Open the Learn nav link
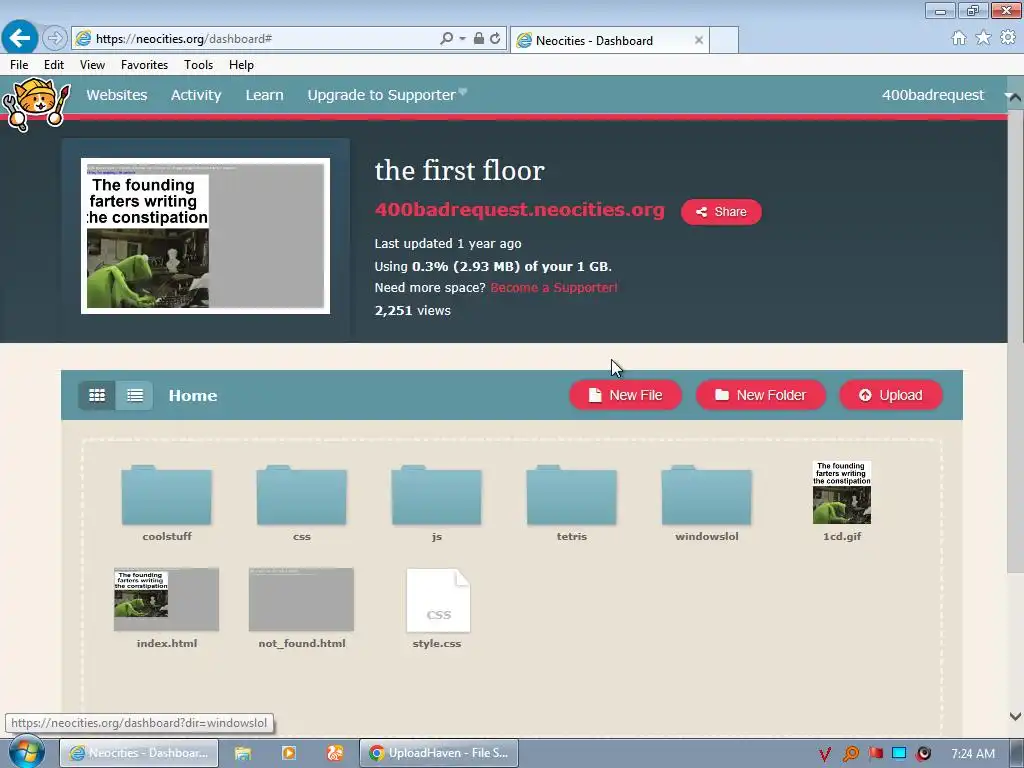This screenshot has width=1024, height=768. coord(264,95)
